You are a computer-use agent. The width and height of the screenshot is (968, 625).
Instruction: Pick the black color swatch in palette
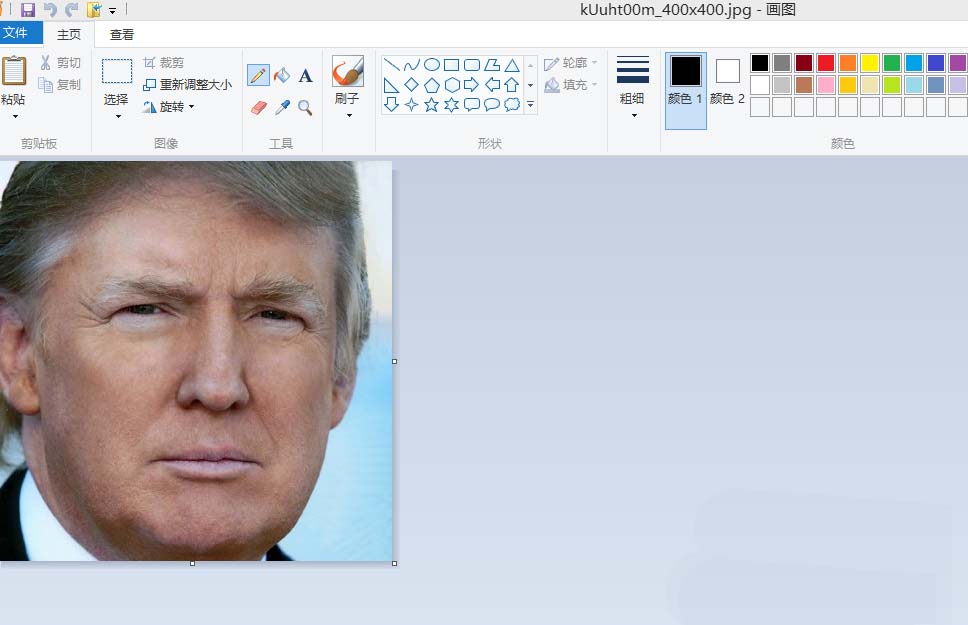[760, 63]
